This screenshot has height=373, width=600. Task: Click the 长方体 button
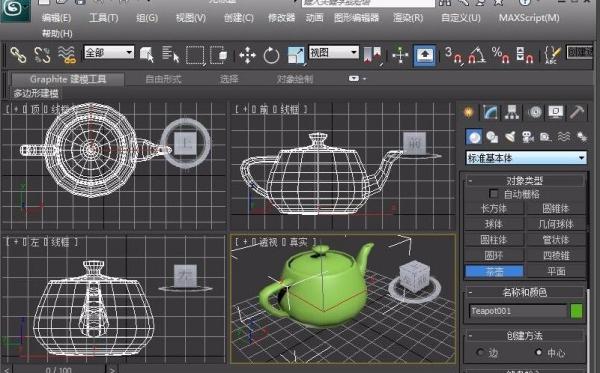pos(494,208)
